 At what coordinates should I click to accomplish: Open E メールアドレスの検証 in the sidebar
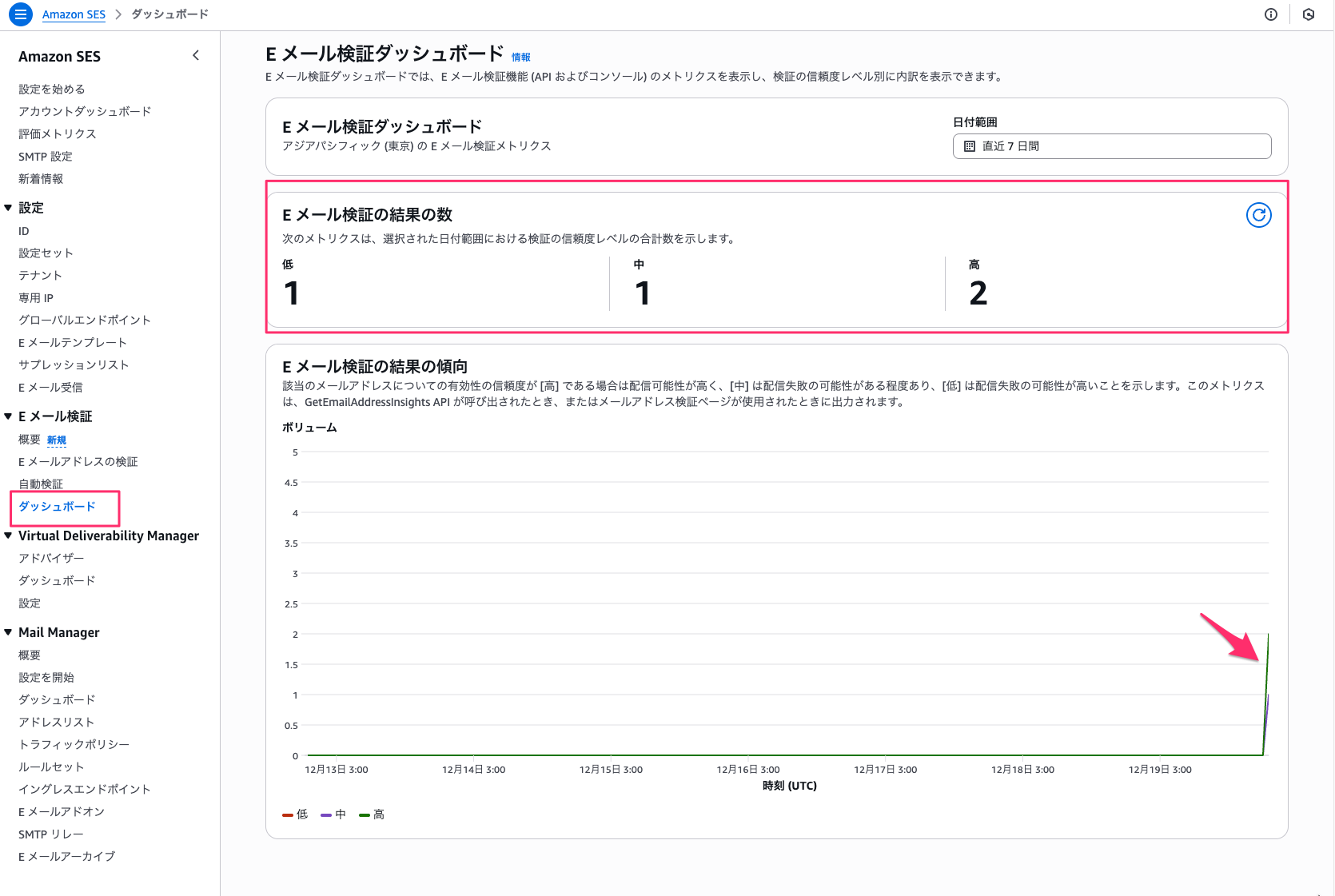78,461
